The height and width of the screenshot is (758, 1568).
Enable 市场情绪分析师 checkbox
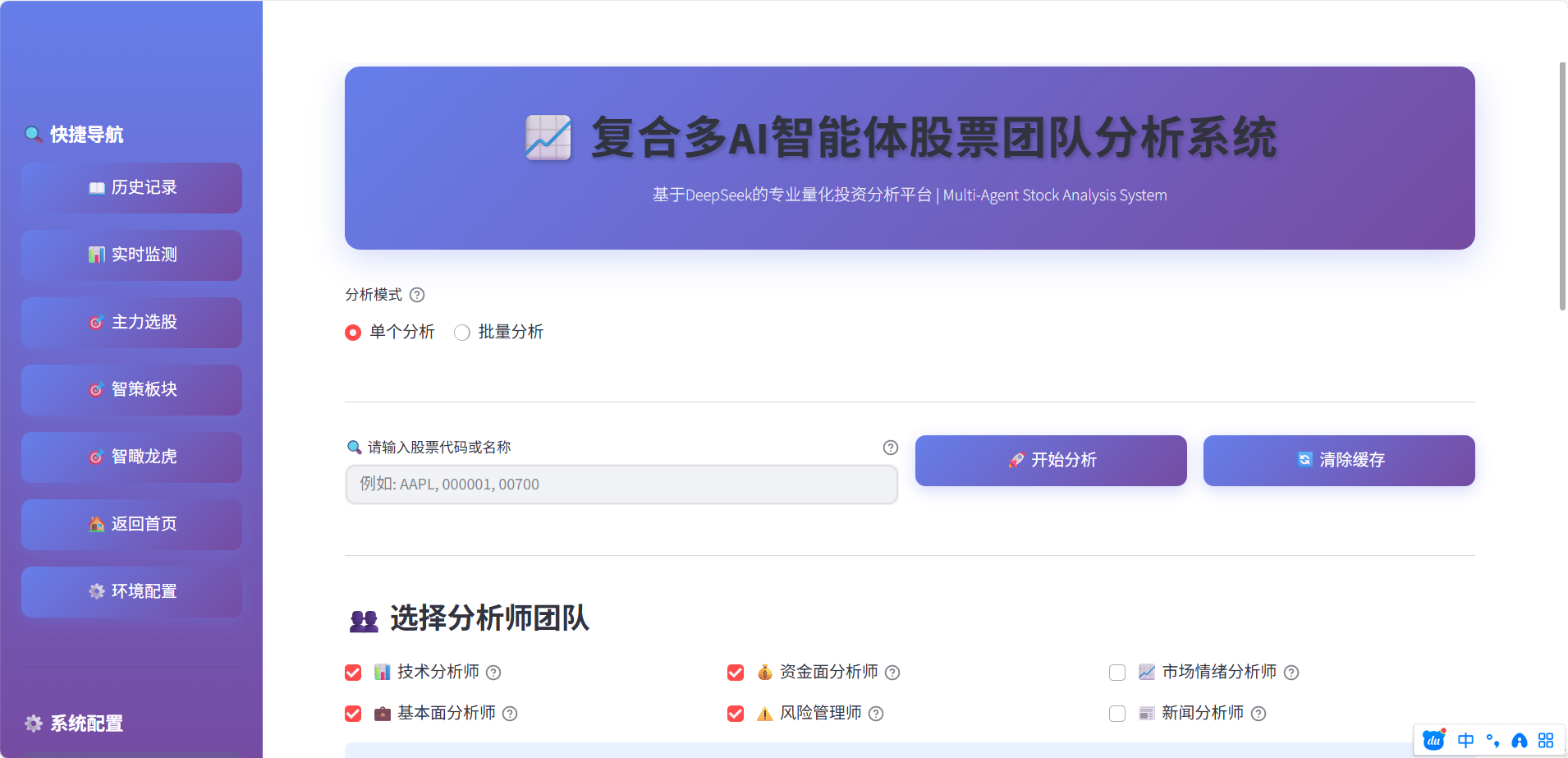[1117, 673]
